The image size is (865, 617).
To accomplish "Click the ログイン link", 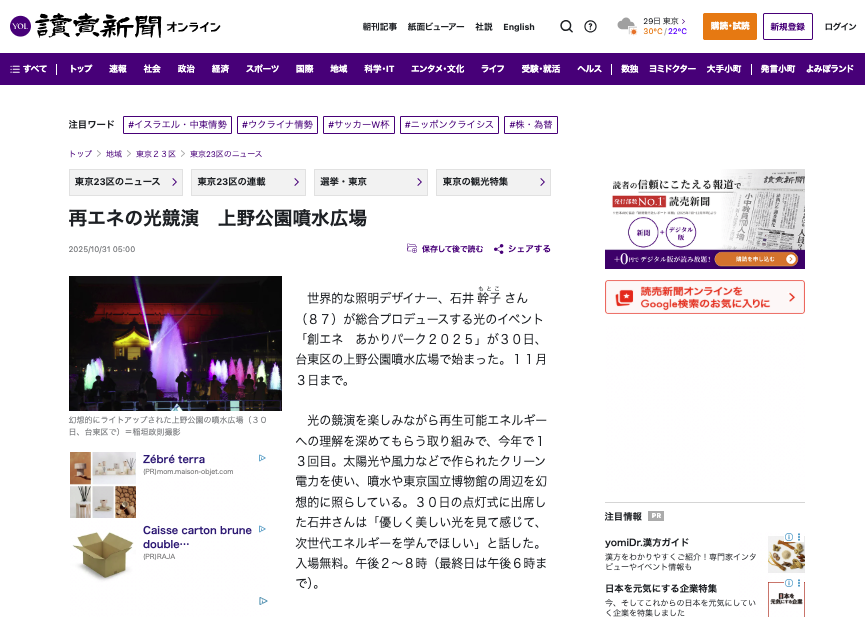I will (840, 26).
